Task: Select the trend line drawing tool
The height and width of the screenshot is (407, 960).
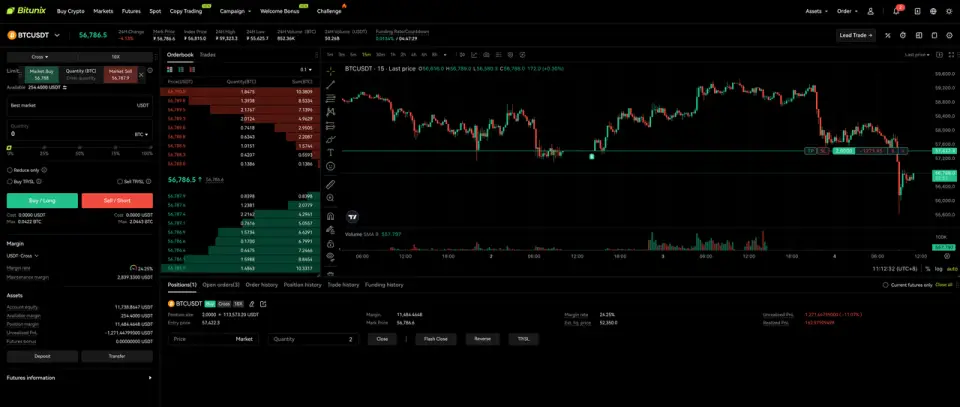Action: 330,85
